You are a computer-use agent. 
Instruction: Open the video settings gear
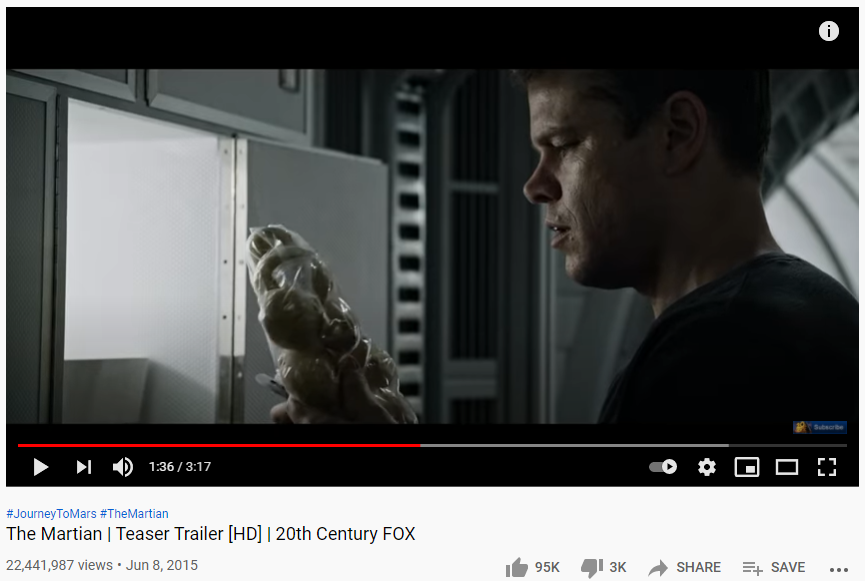pos(707,467)
